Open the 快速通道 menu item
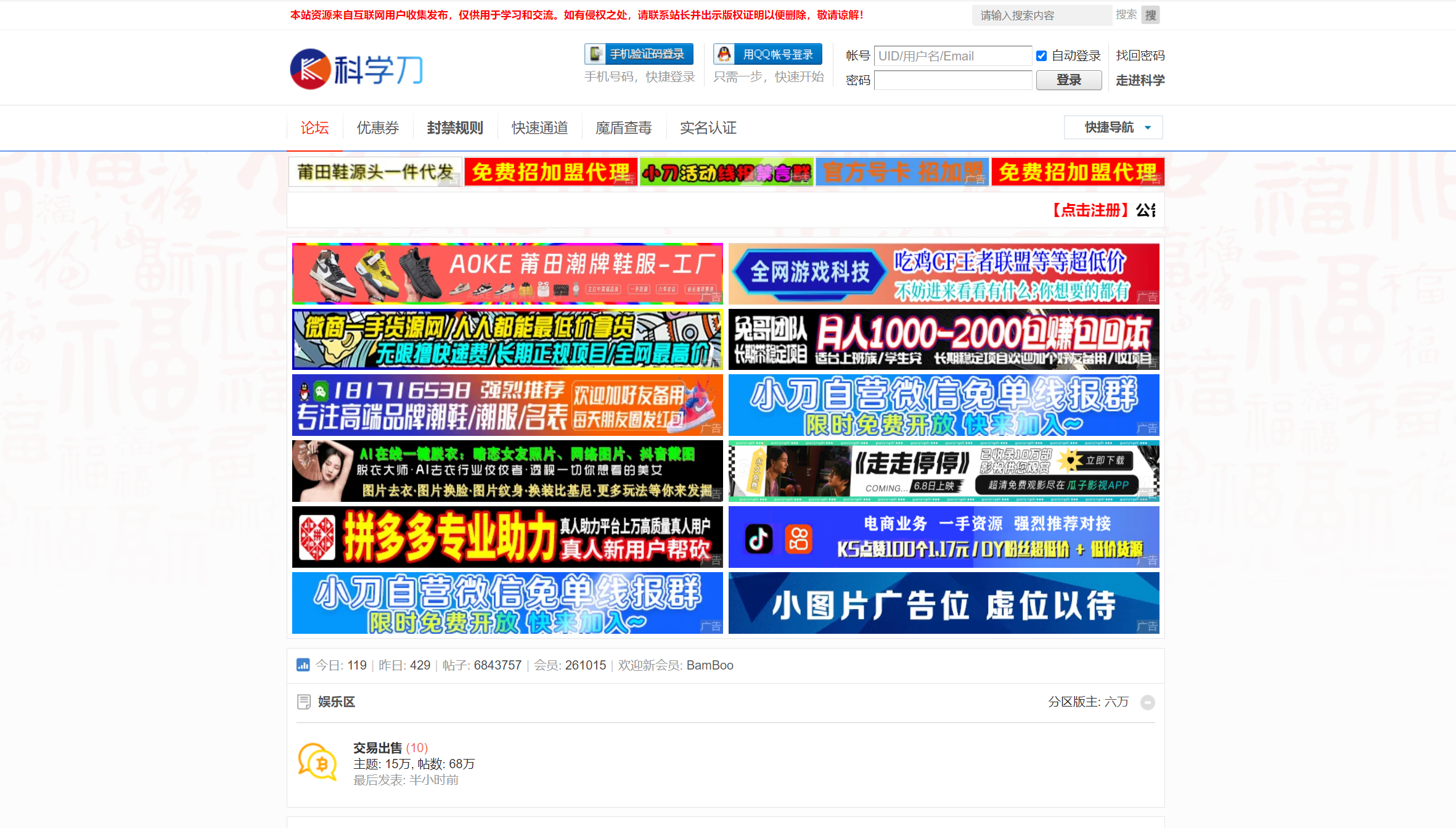This screenshot has width=1456, height=828. [539, 128]
